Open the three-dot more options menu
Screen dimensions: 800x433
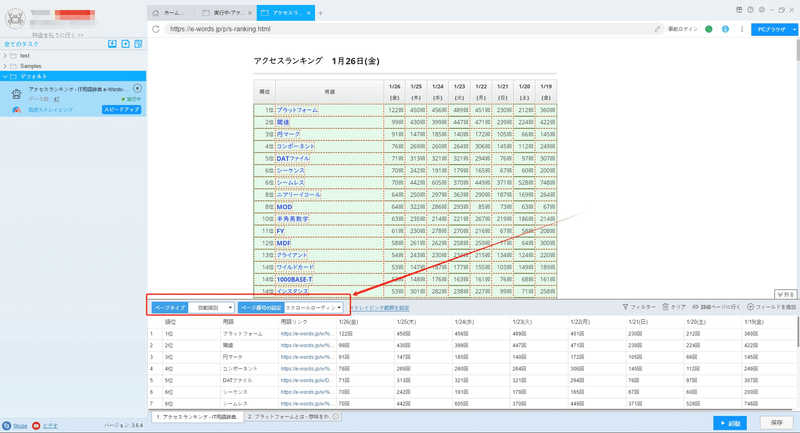[742, 29]
